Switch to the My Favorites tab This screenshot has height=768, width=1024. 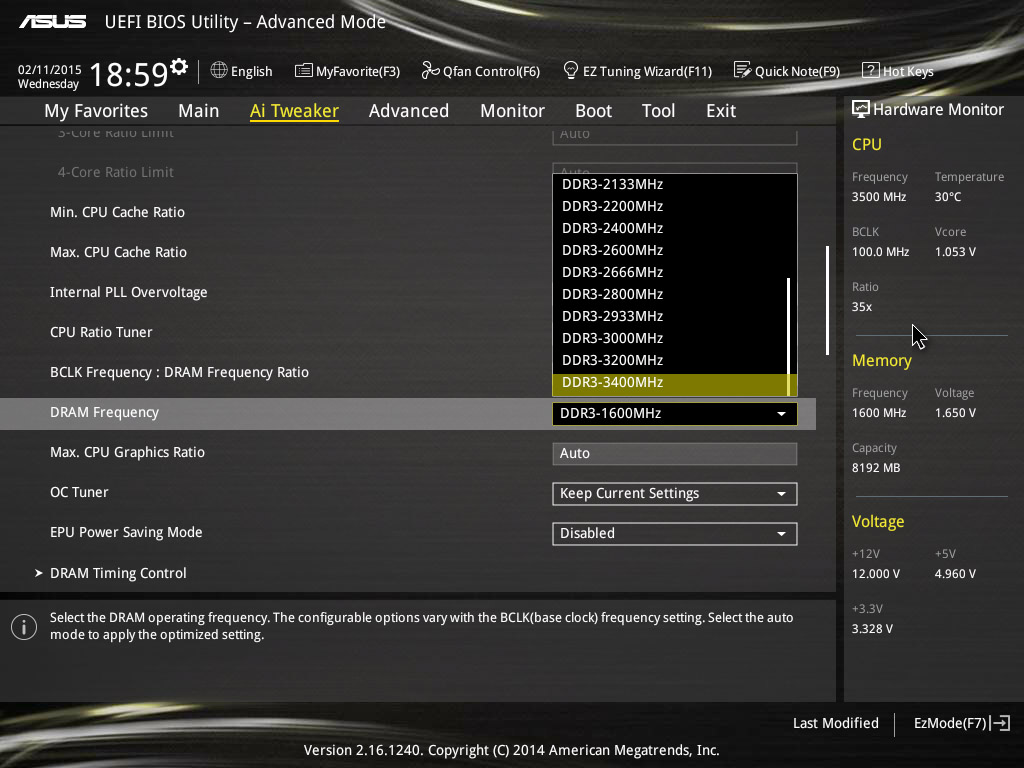coord(96,110)
